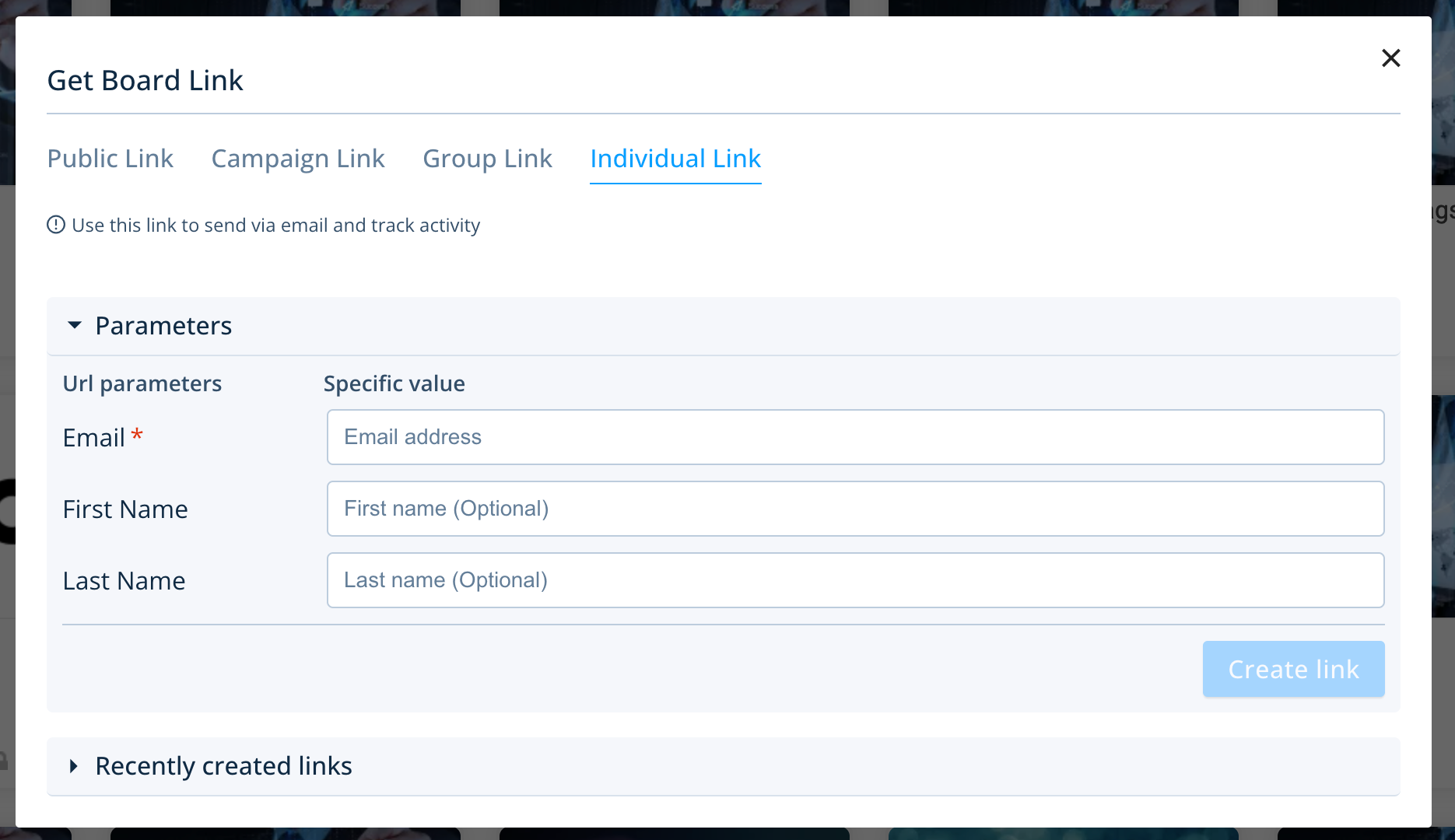The image size is (1455, 840).
Task: Click the Get Board Link title
Action: [145, 81]
